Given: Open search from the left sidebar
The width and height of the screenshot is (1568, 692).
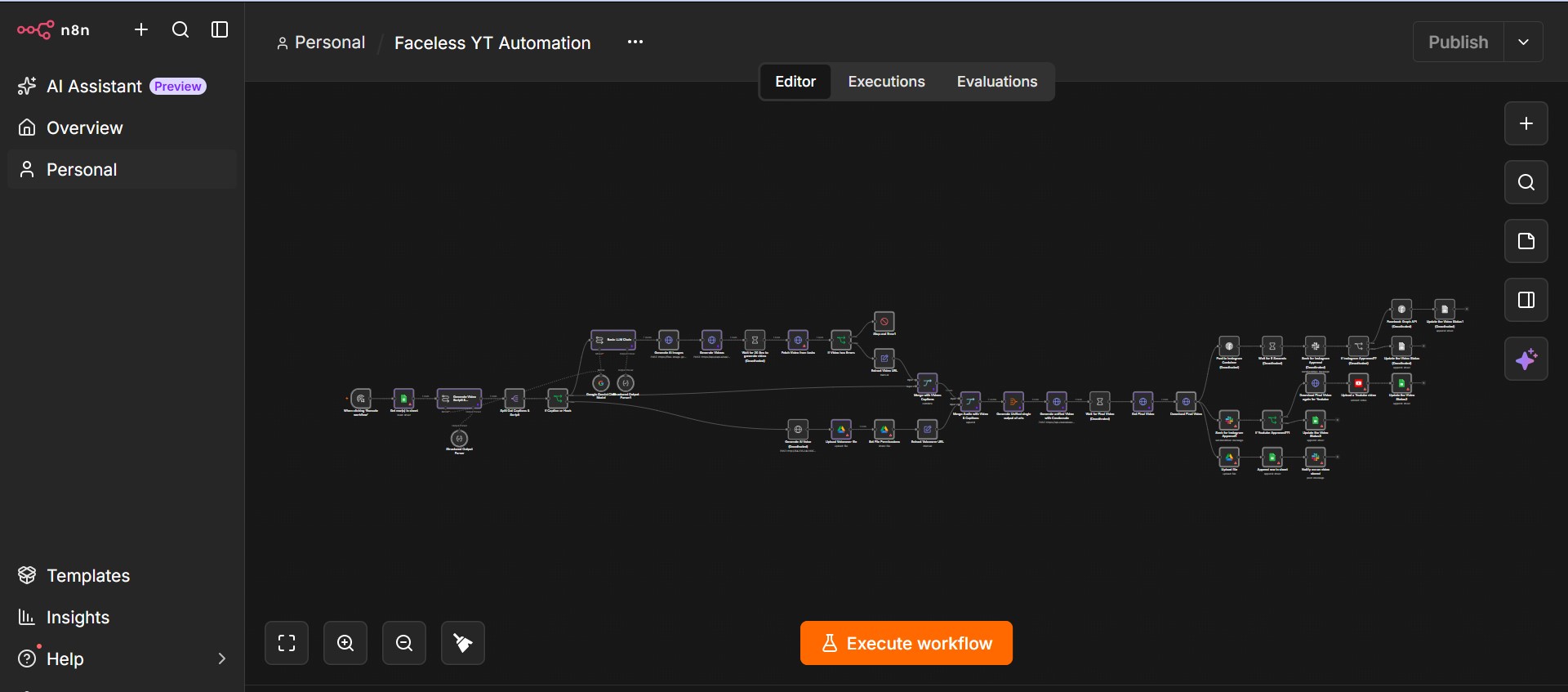Looking at the screenshot, I should (x=180, y=30).
